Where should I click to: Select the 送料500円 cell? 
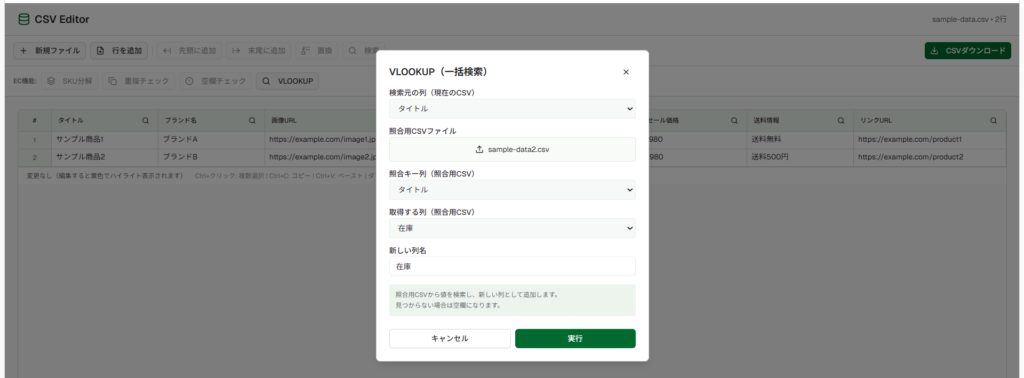(799, 157)
